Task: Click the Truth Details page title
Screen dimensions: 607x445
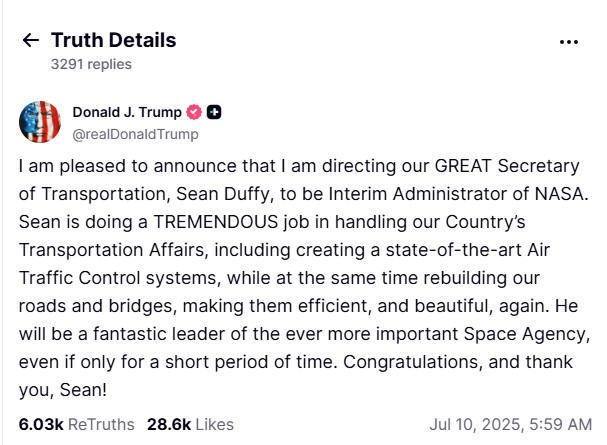Action: 113,40
